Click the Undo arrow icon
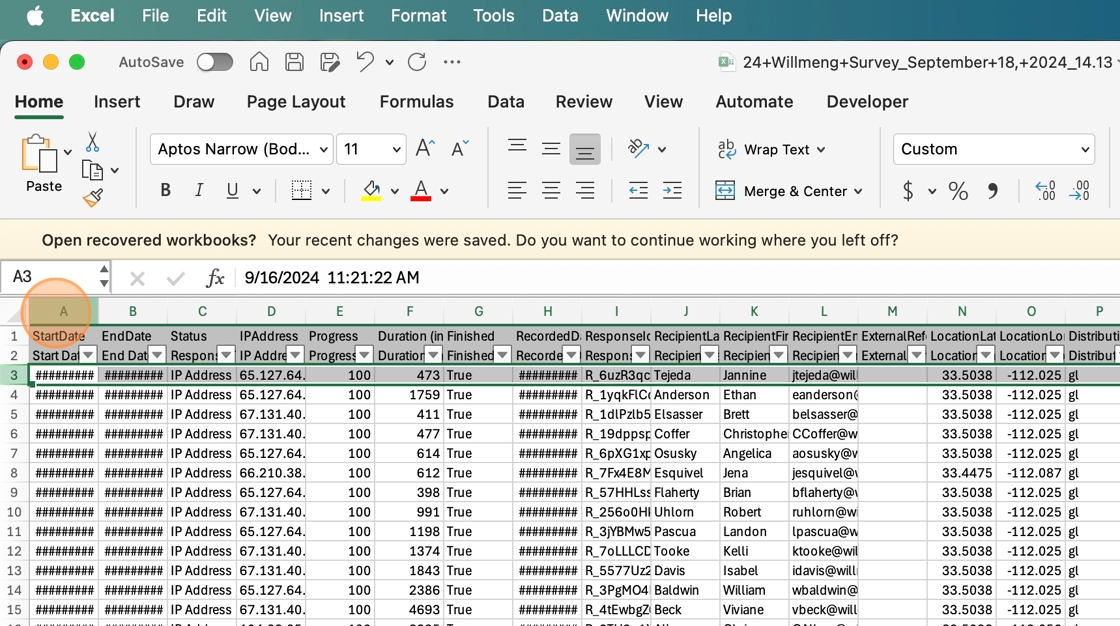The width and height of the screenshot is (1120, 626). (365, 62)
